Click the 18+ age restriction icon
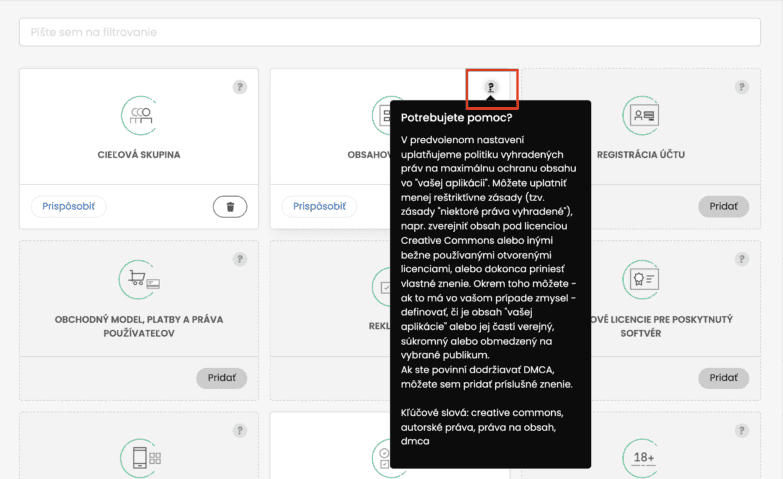Viewport: 783px width, 479px height. (643, 458)
